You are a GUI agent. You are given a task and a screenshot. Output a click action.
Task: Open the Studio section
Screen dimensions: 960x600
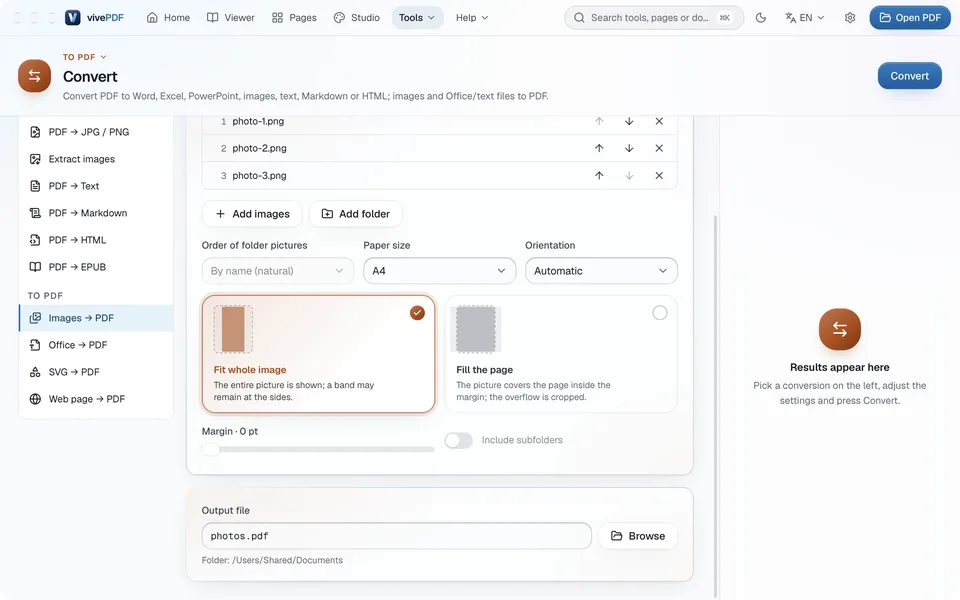[357, 18]
